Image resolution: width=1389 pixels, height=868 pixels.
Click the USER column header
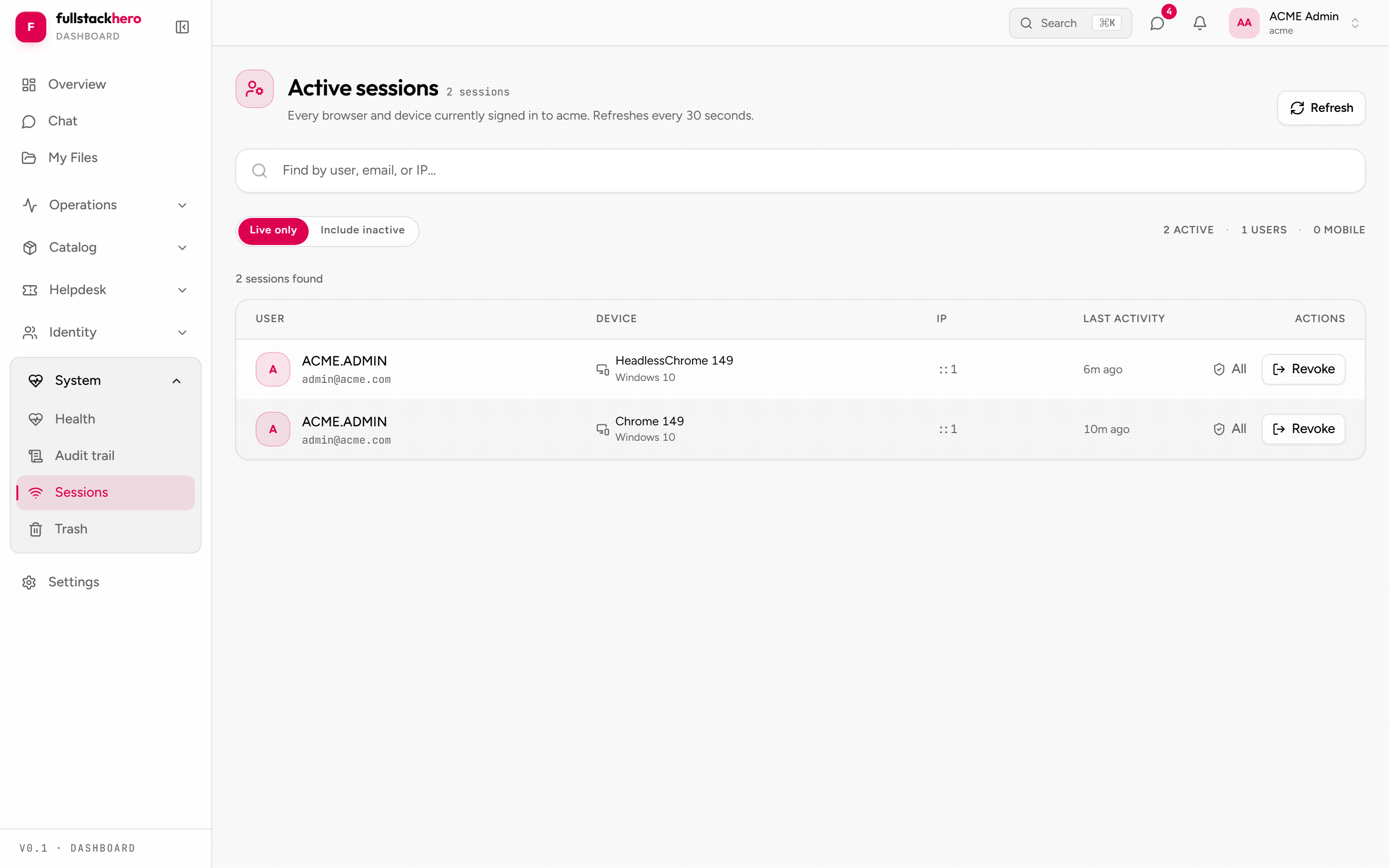tap(270, 319)
